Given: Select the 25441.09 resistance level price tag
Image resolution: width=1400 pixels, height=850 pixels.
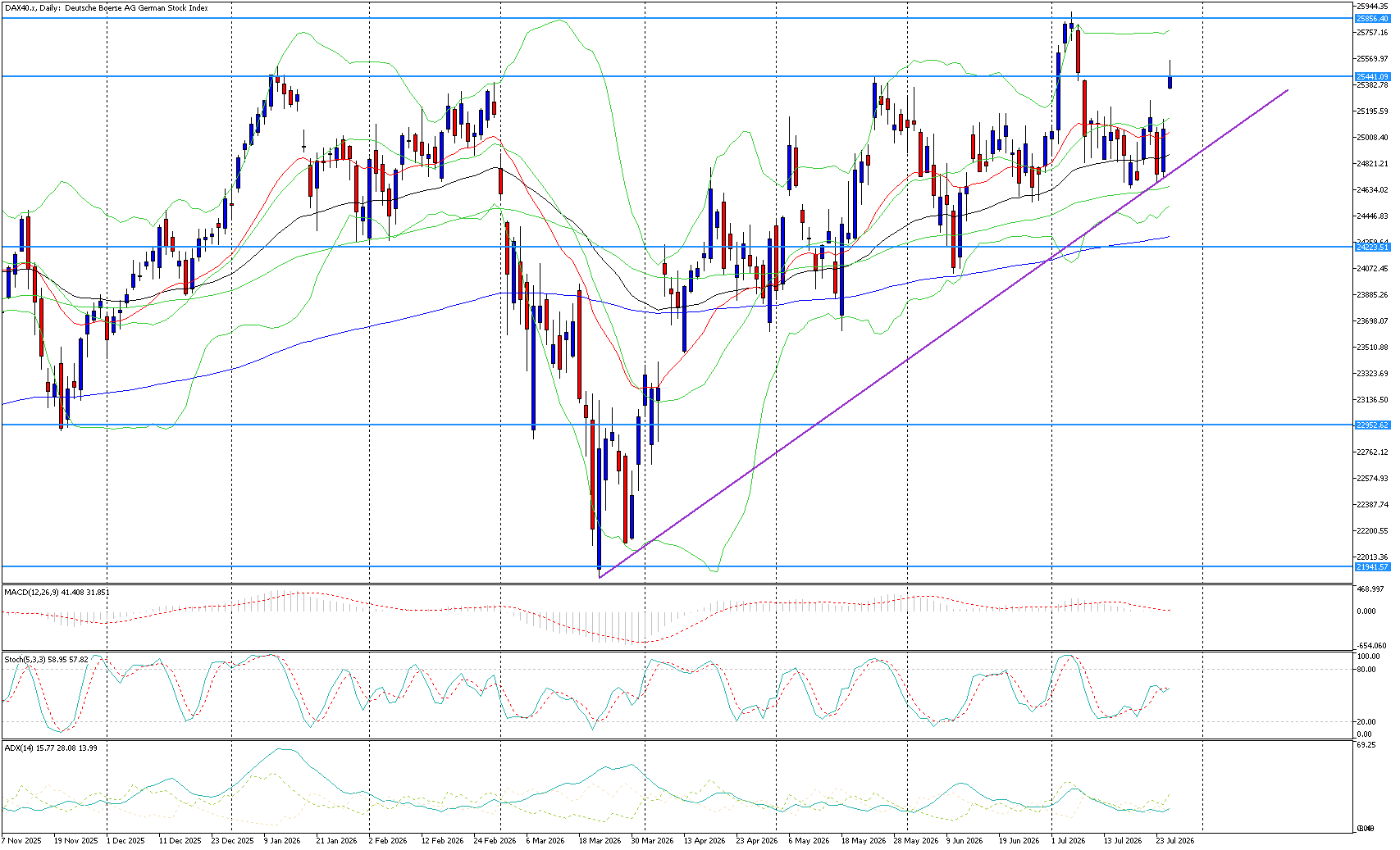Looking at the screenshot, I should (x=1372, y=76).
